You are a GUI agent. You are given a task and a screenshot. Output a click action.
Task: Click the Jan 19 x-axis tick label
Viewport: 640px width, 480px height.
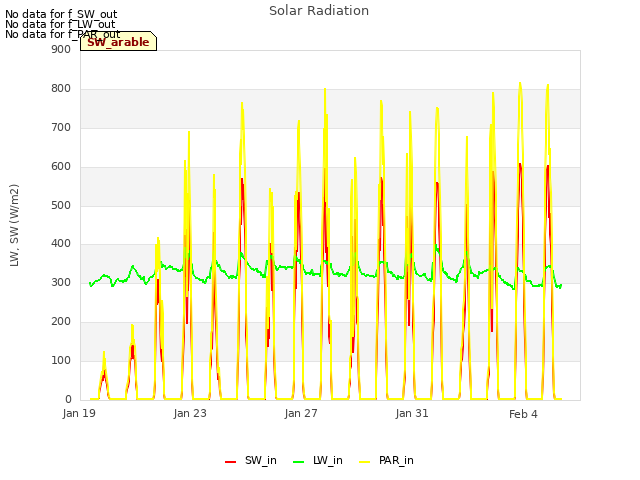coord(79,413)
